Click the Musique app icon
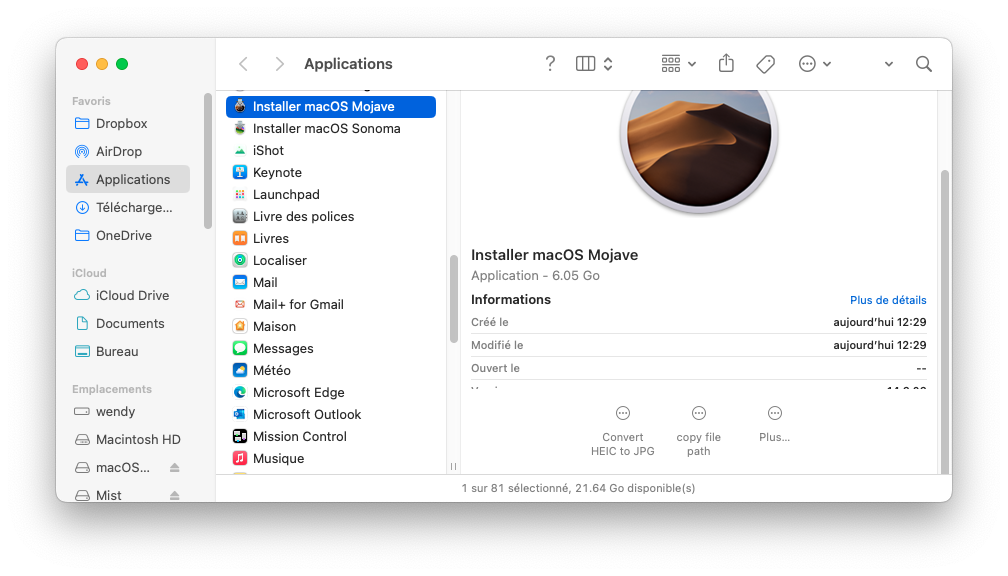 coord(240,458)
